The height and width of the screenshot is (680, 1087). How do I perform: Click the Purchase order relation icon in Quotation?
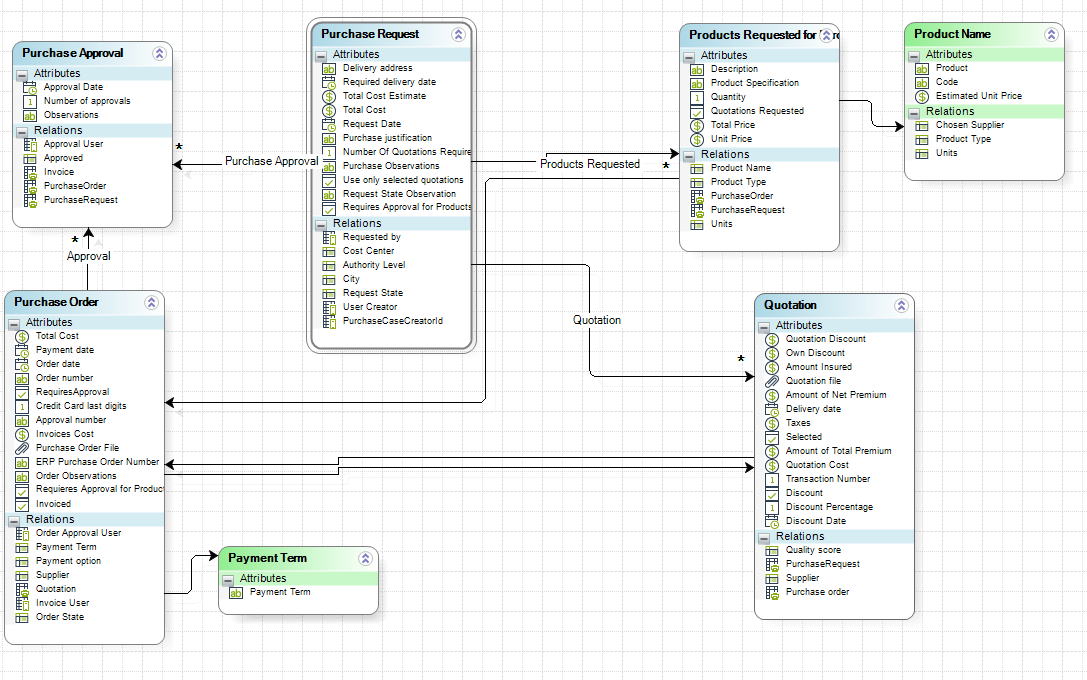[x=772, y=593]
